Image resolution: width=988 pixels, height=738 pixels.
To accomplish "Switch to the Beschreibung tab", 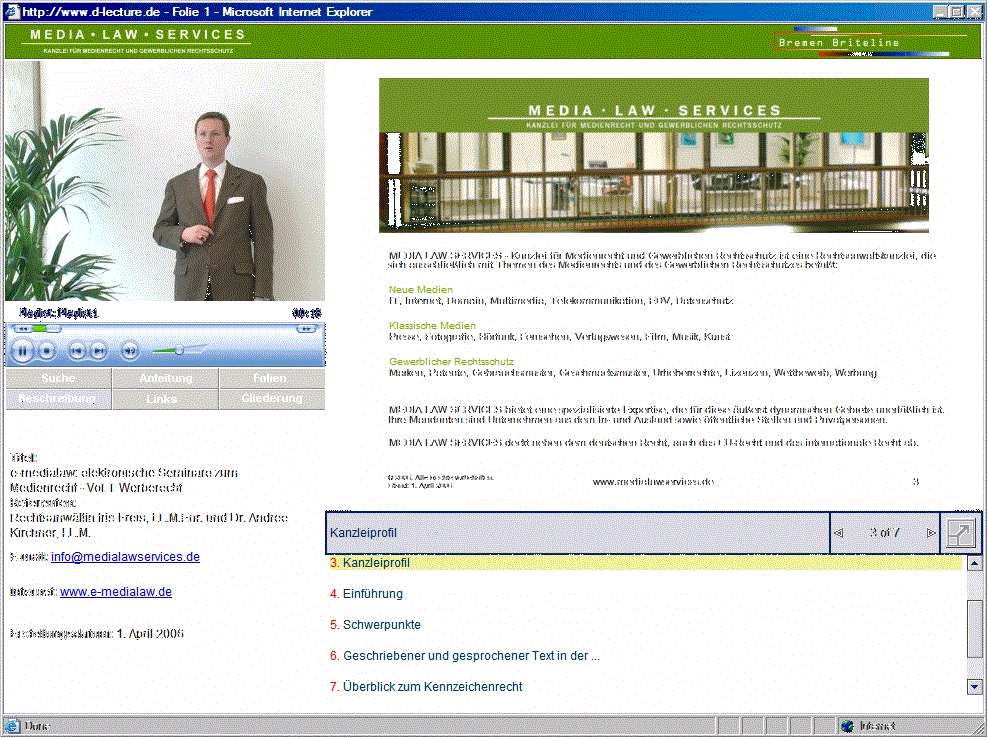I will [59, 399].
